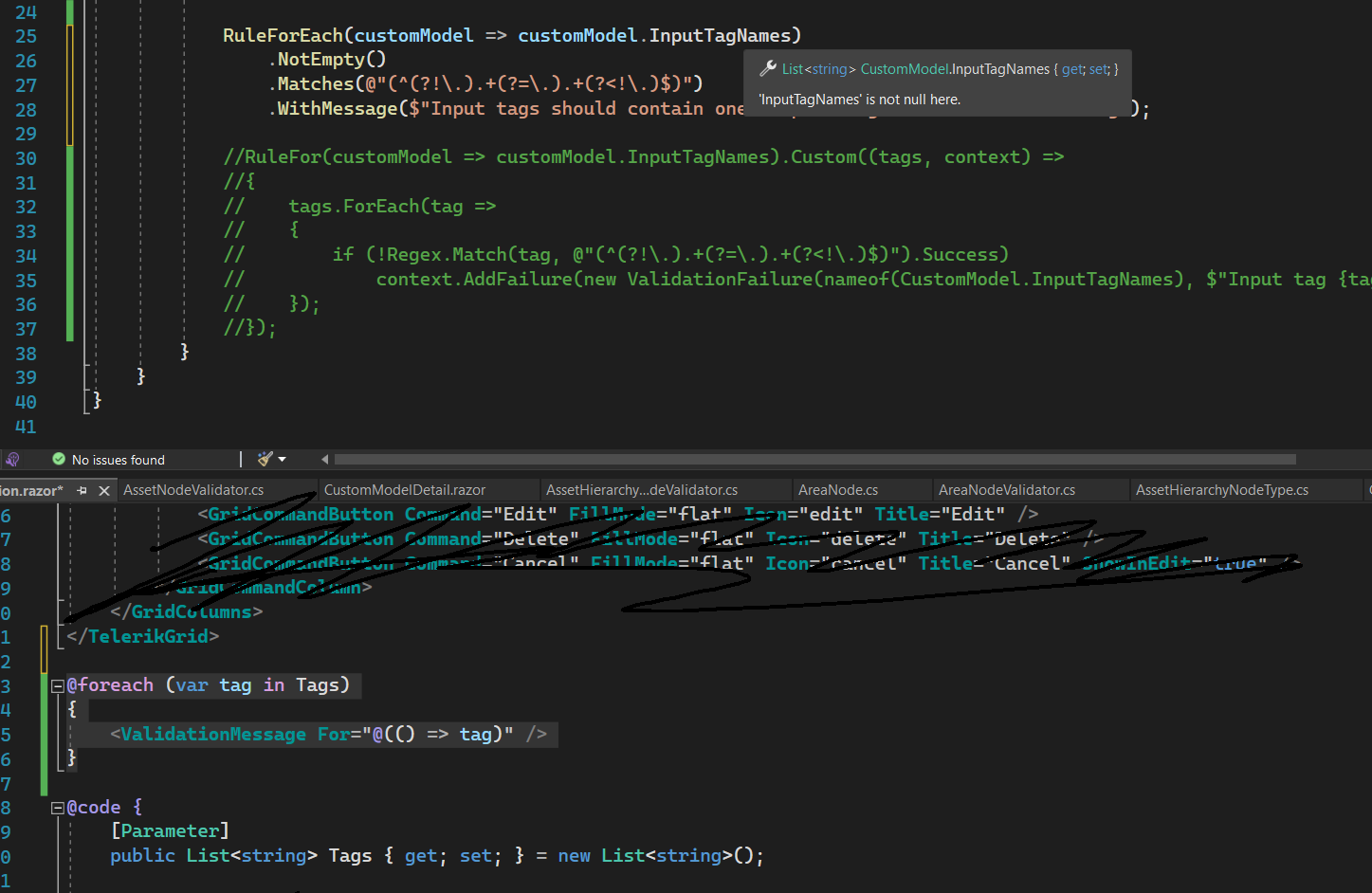Collapse the @foreach code block
Viewport: 1372px width, 893px height.
pyautogui.click(x=57, y=685)
